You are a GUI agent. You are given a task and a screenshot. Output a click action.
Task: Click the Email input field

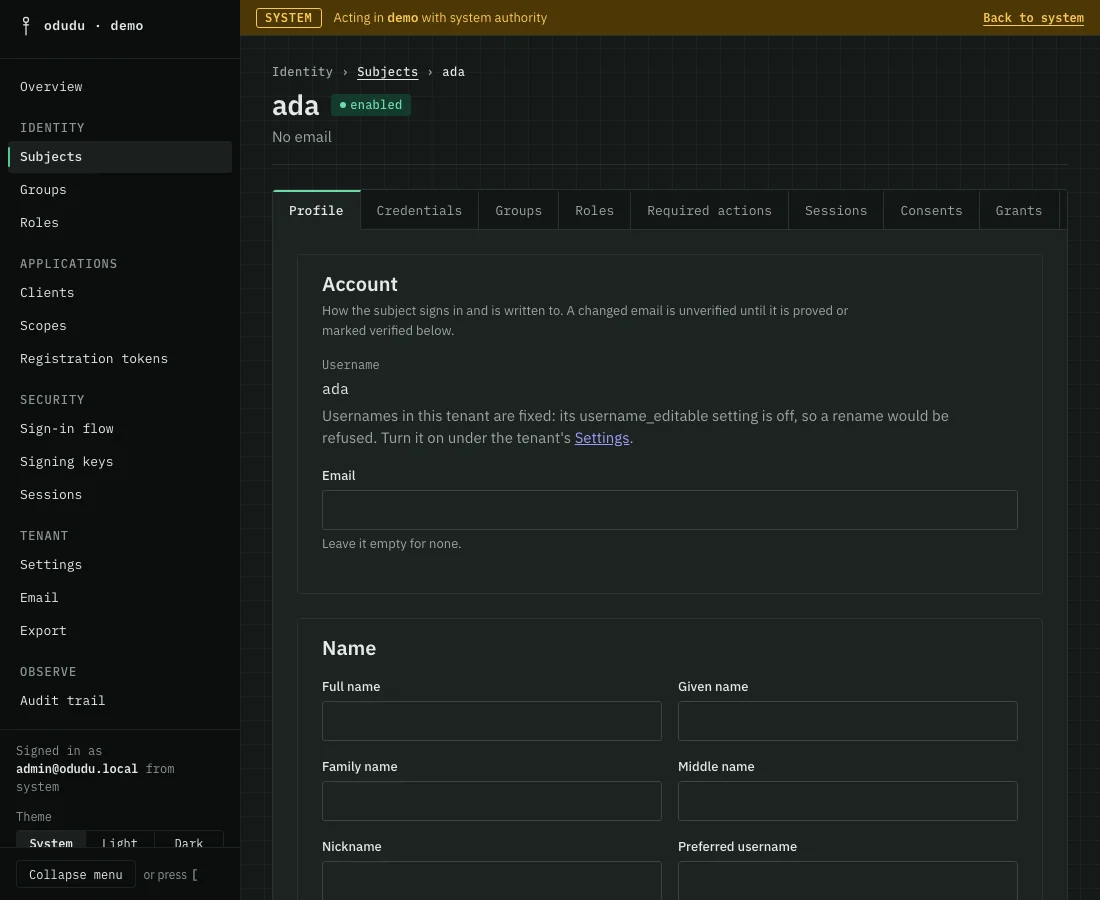pos(670,510)
